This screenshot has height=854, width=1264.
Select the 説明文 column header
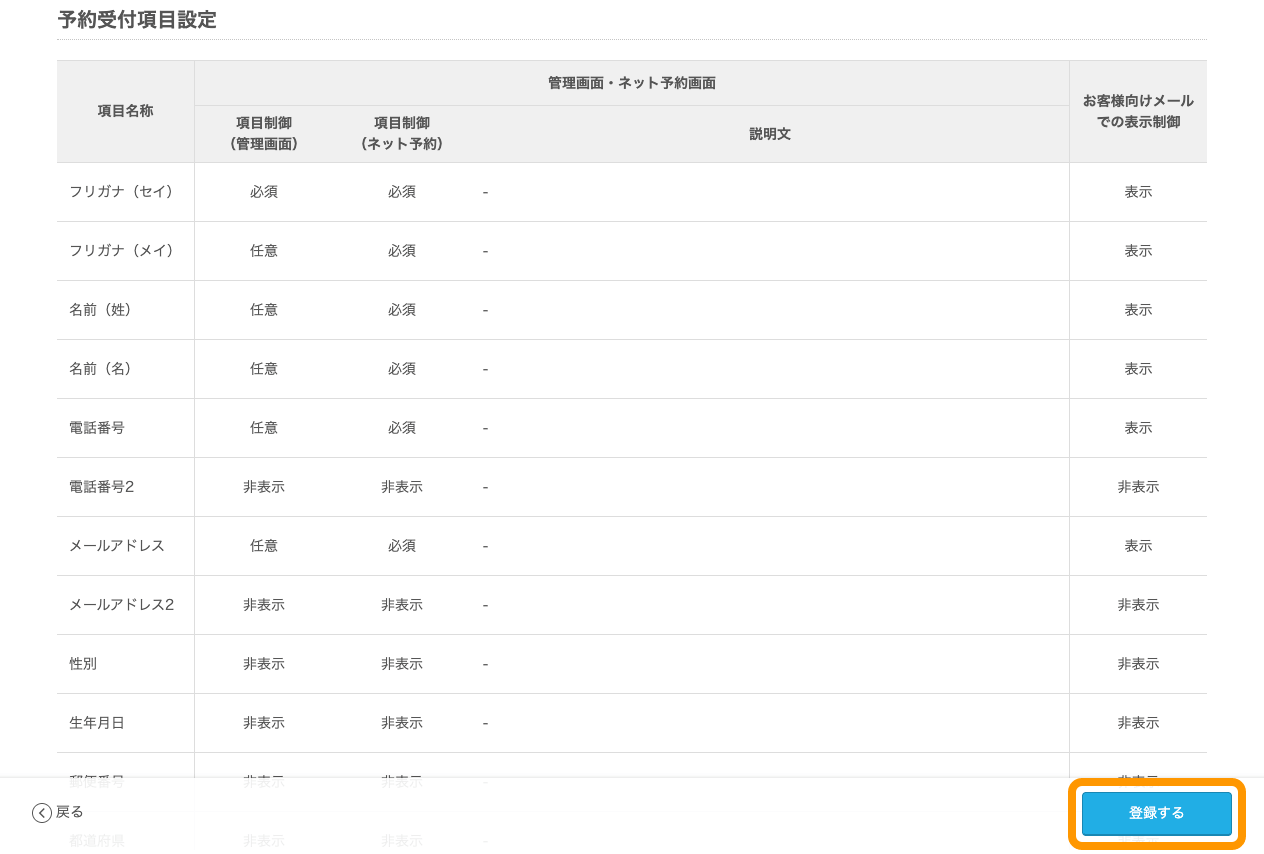pyautogui.click(x=769, y=133)
